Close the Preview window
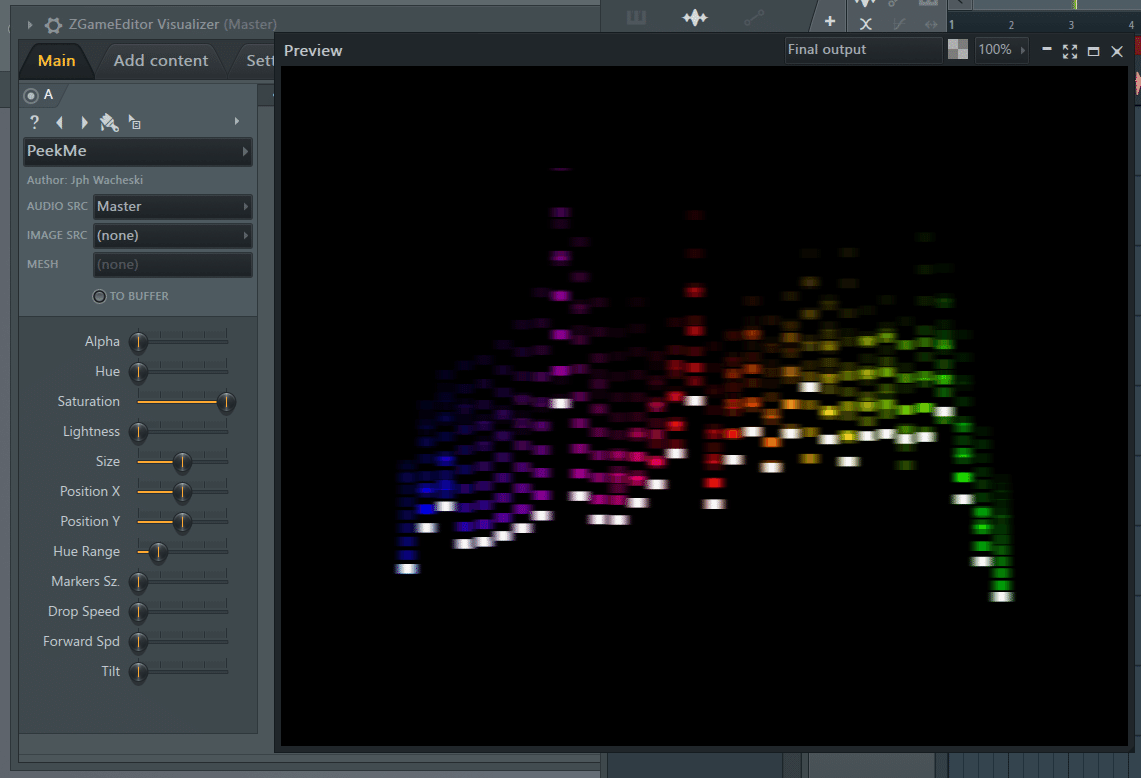This screenshot has height=778, width=1141. pos(1117,51)
